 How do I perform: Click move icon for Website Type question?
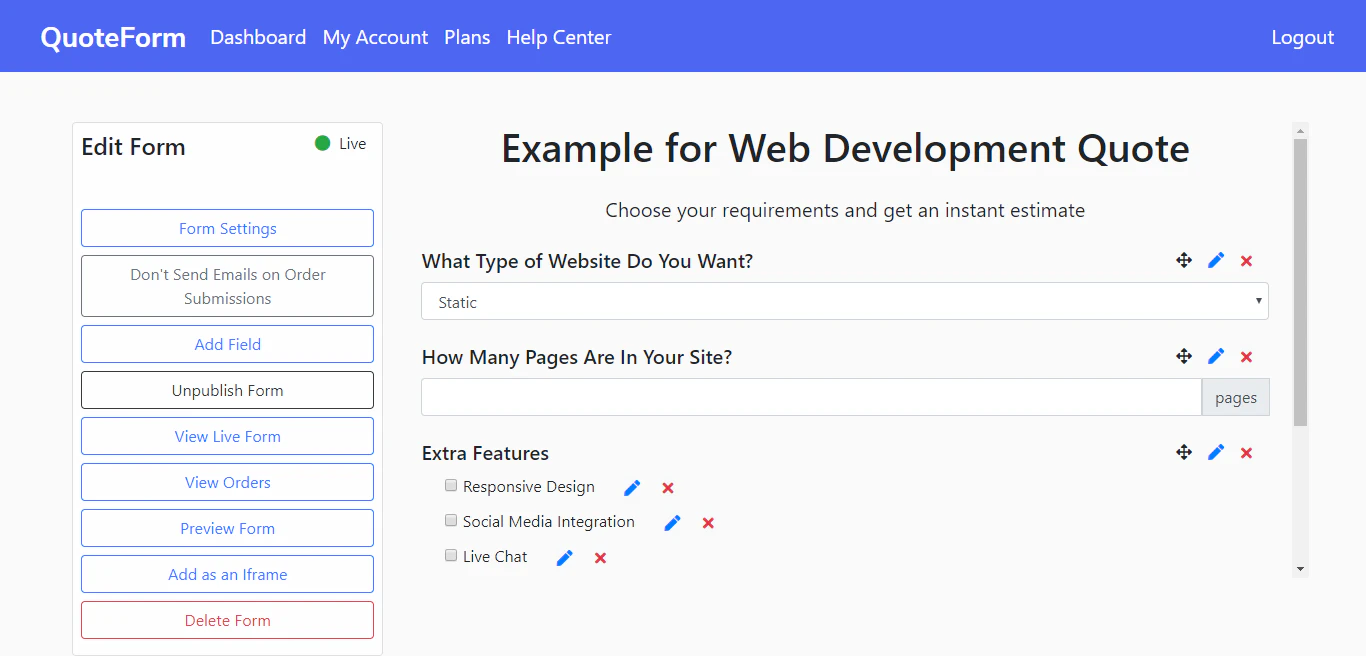click(x=1184, y=260)
